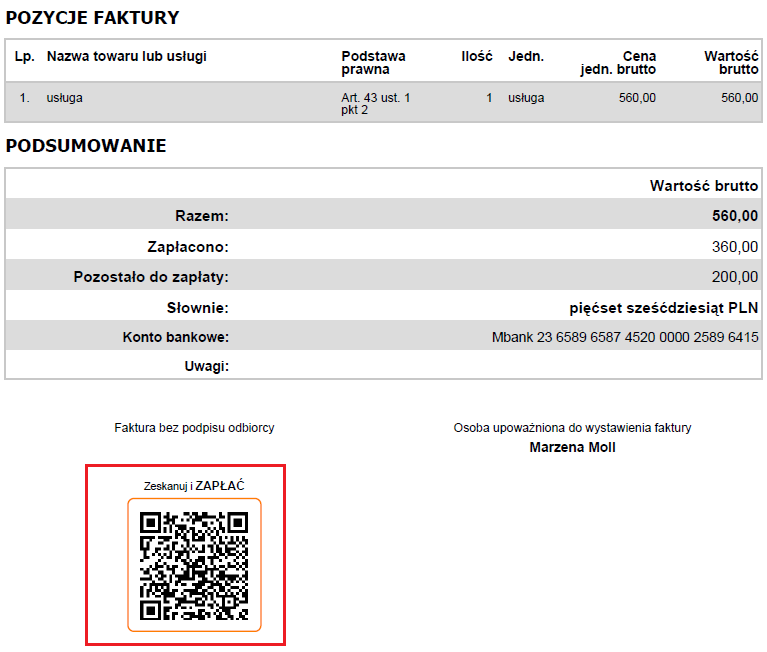Image resolution: width=767 pixels, height=652 pixels.
Task: Click the 'Lp.' column header
Action: [24, 56]
